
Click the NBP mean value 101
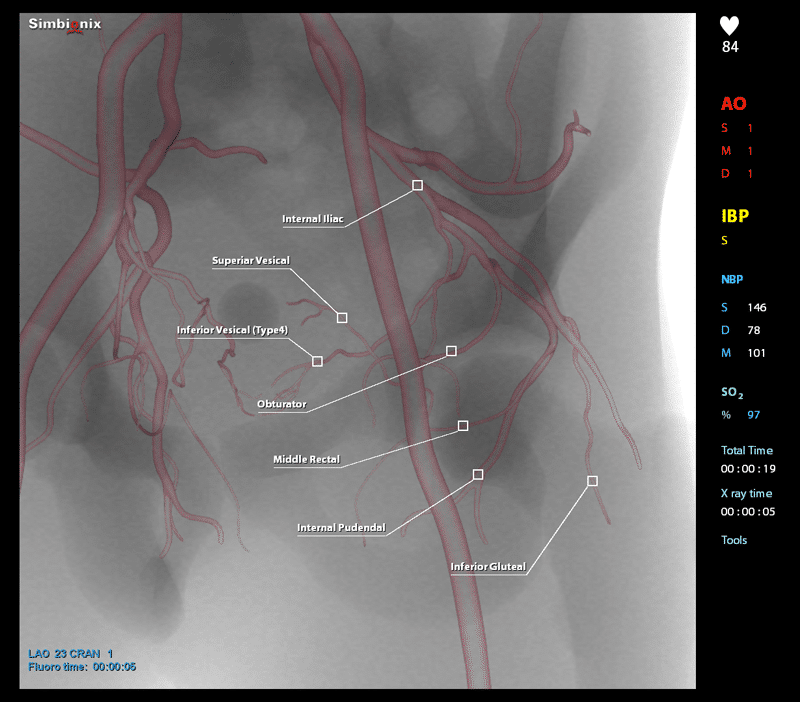[x=756, y=353]
